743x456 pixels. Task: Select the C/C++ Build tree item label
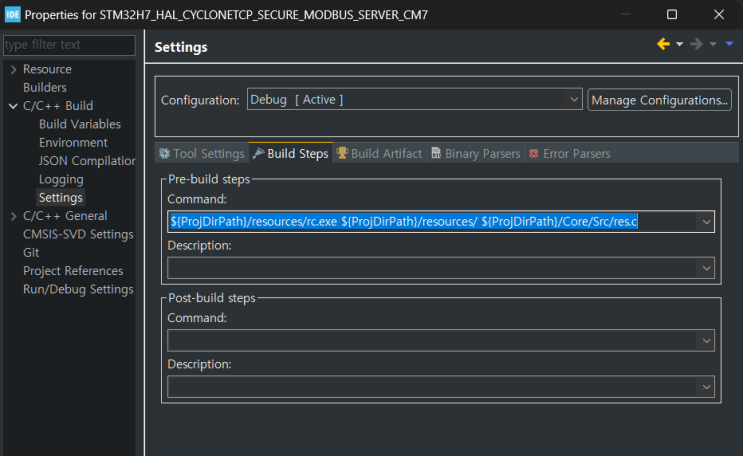tap(58, 106)
